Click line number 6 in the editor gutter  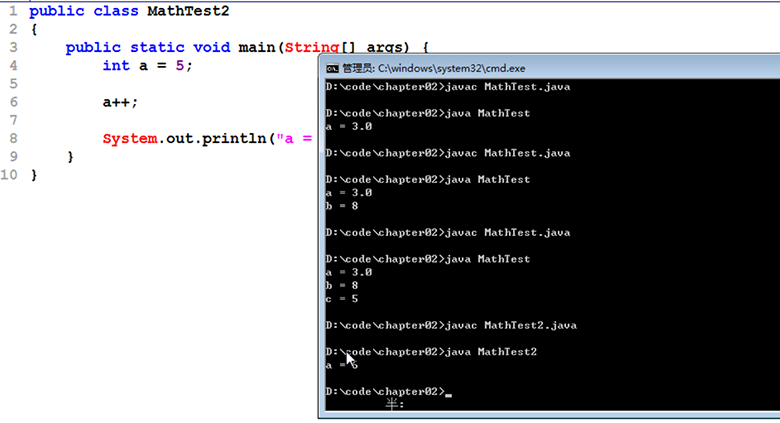coord(12,102)
